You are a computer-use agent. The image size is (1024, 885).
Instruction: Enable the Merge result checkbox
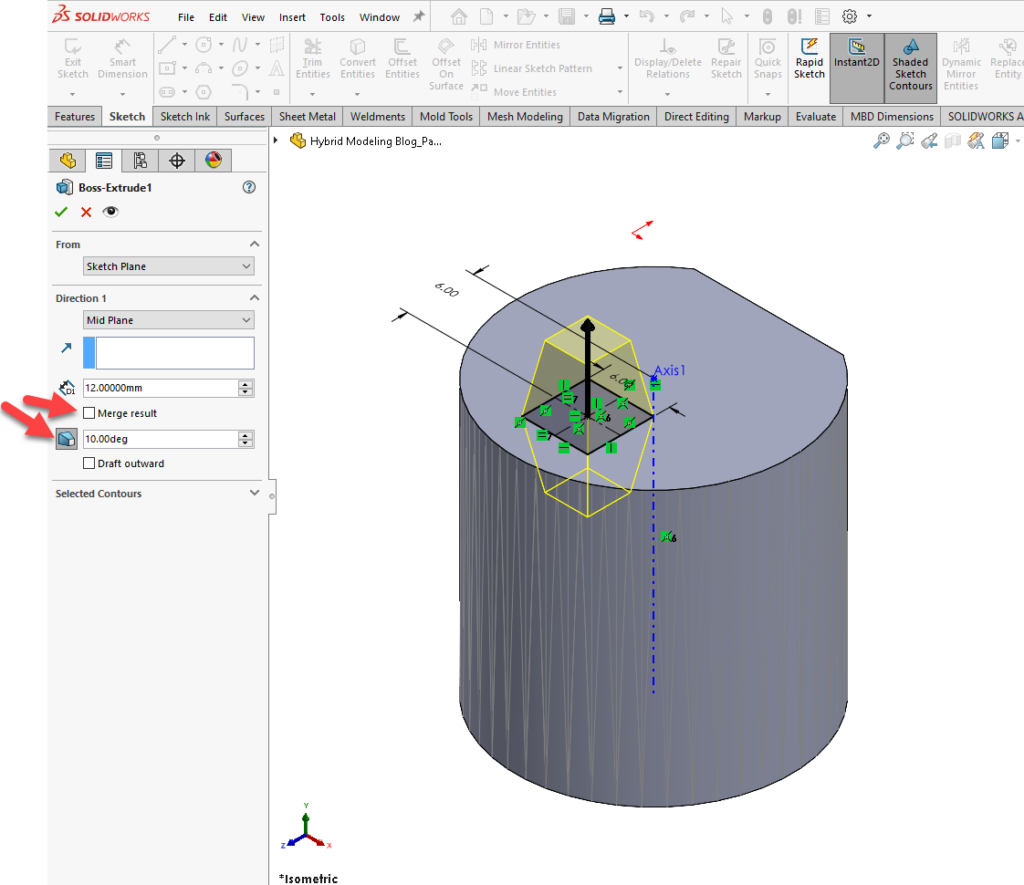pos(88,412)
